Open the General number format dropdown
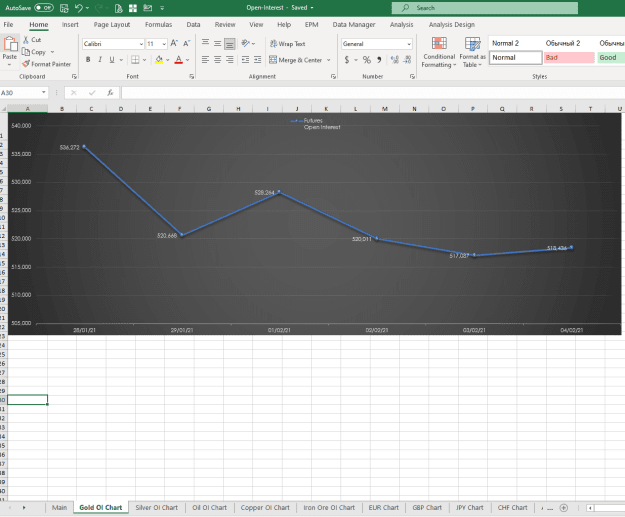This screenshot has height=517, width=625. (x=409, y=44)
